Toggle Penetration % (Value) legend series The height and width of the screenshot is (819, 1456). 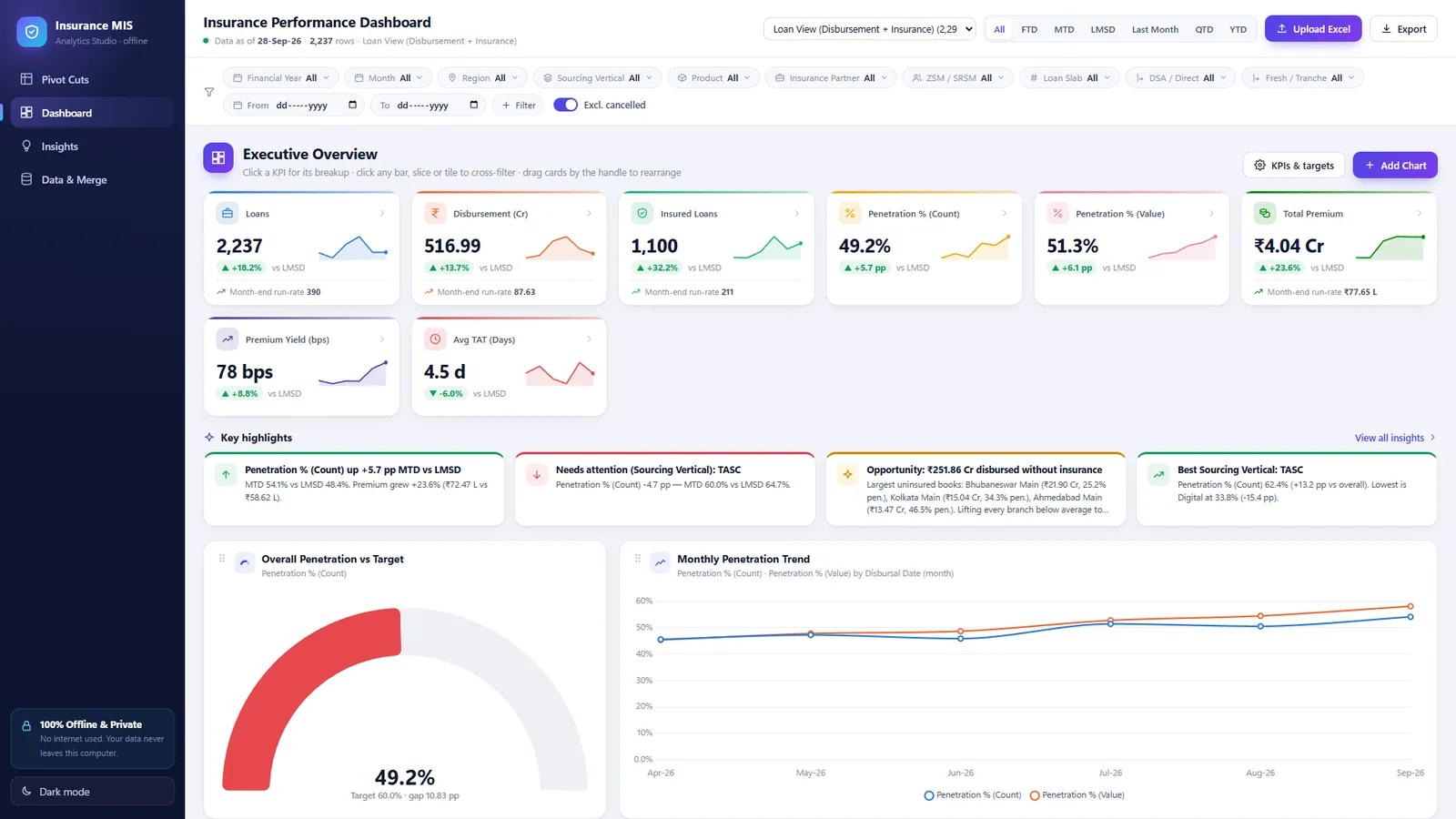tap(1077, 795)
